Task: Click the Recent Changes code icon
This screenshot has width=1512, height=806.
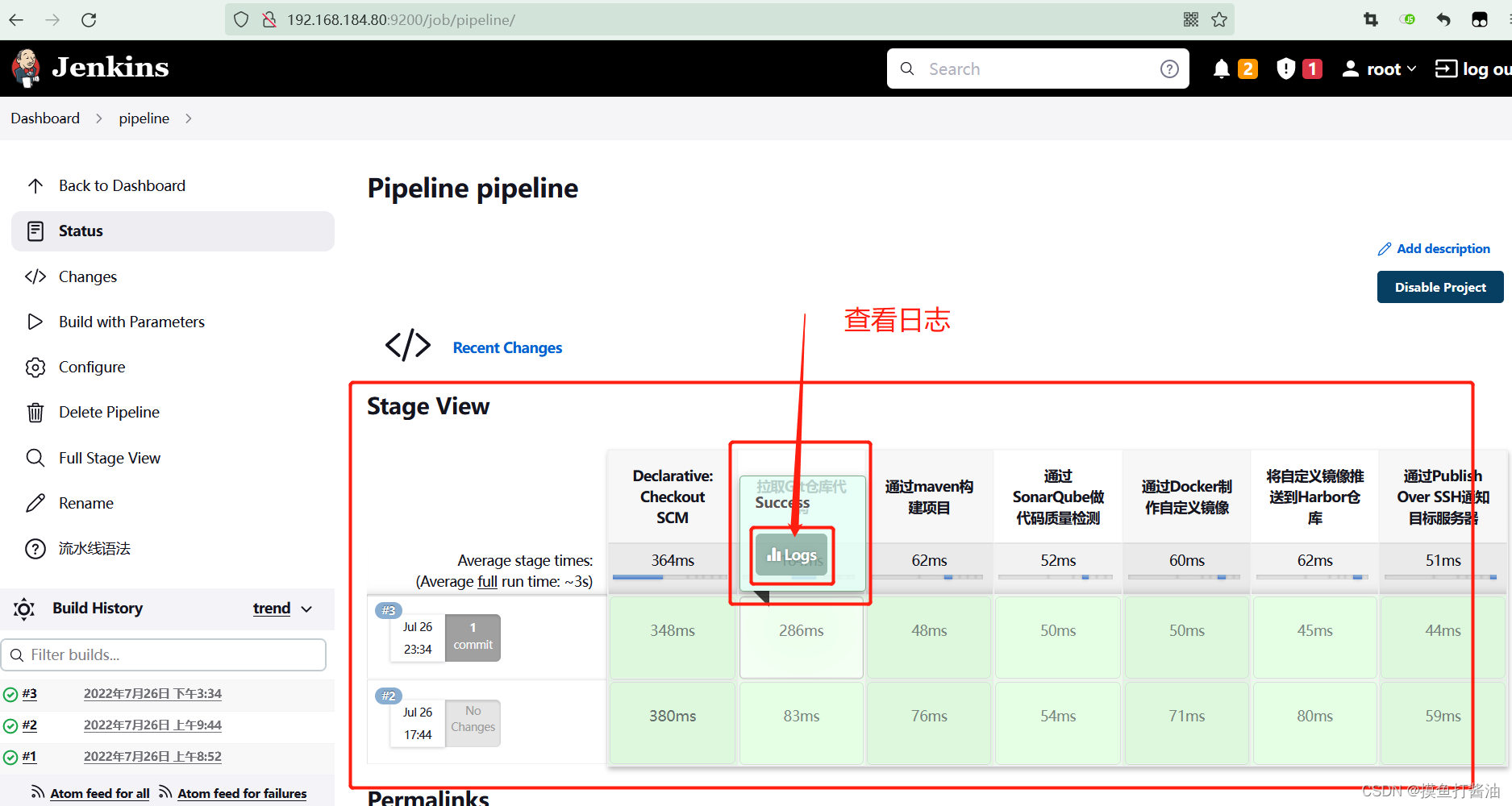Action: [408, 344]
